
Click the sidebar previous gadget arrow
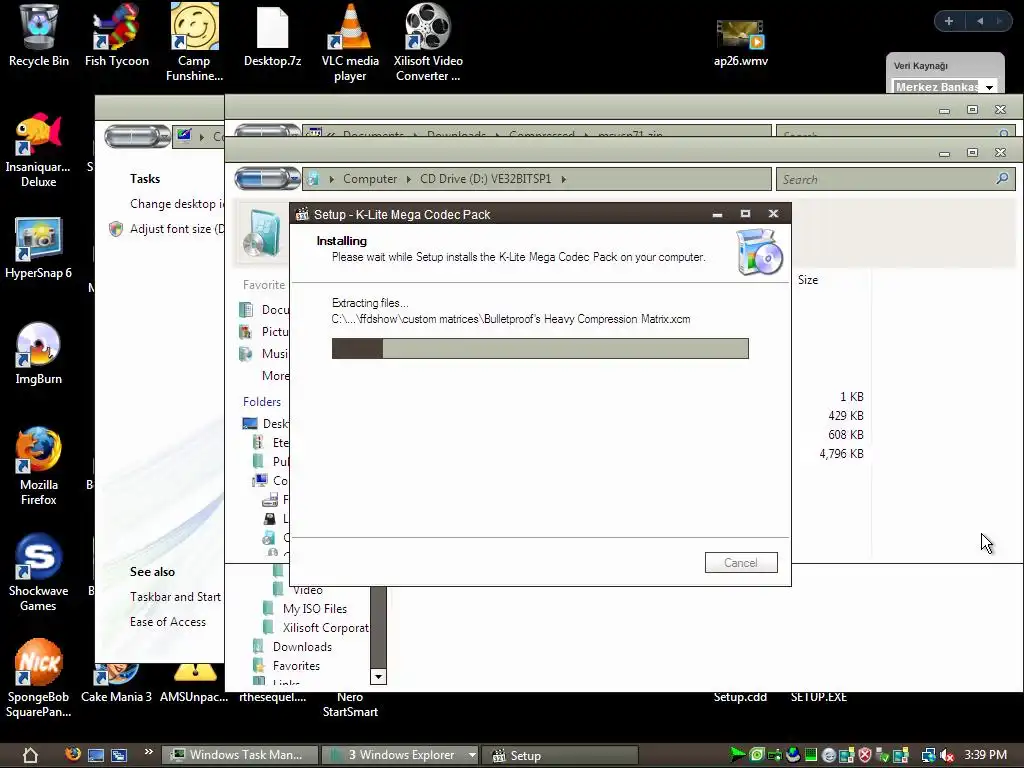[980, 21]
